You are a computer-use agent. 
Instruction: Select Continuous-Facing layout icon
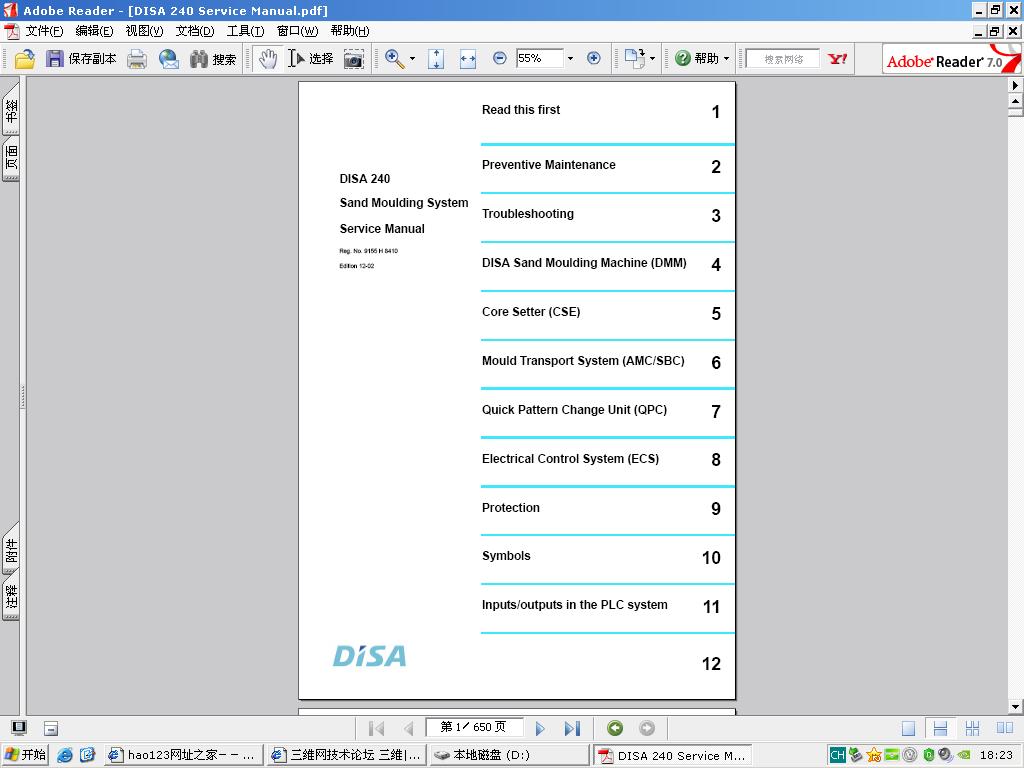[972, 728]
